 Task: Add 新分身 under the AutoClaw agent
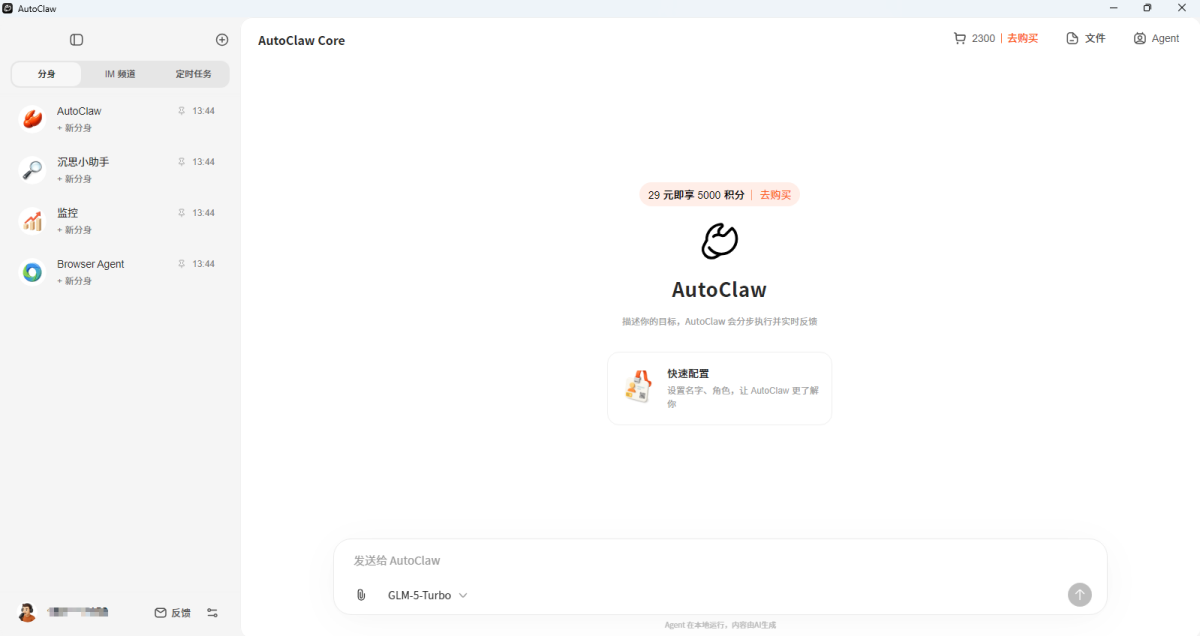pos(75,128)
